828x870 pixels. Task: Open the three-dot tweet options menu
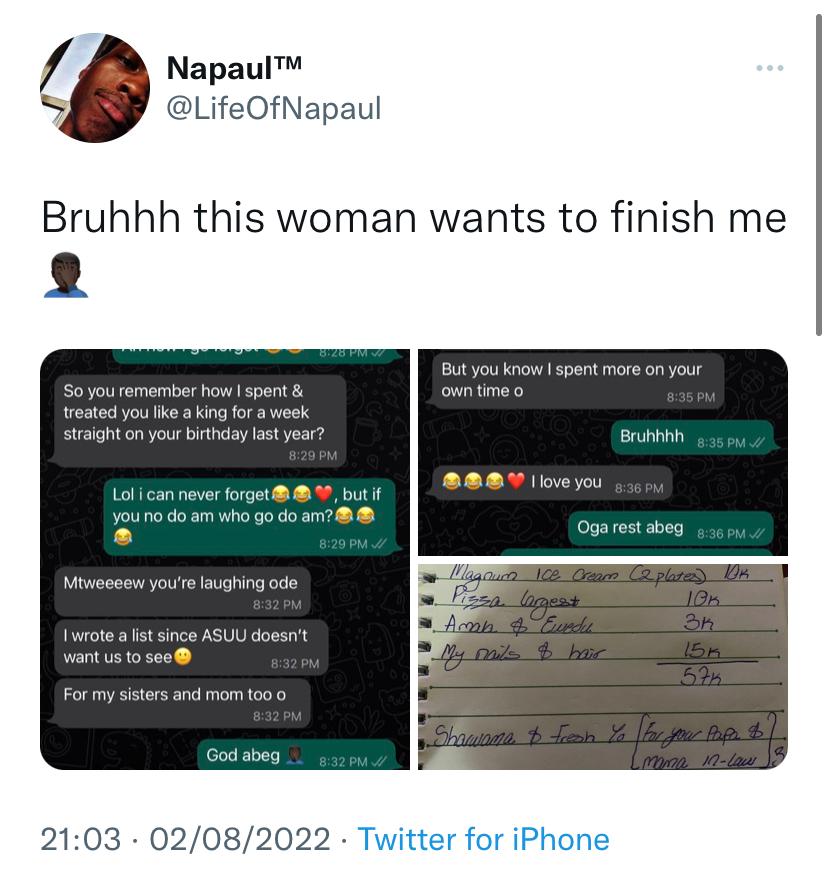(770, 68)
